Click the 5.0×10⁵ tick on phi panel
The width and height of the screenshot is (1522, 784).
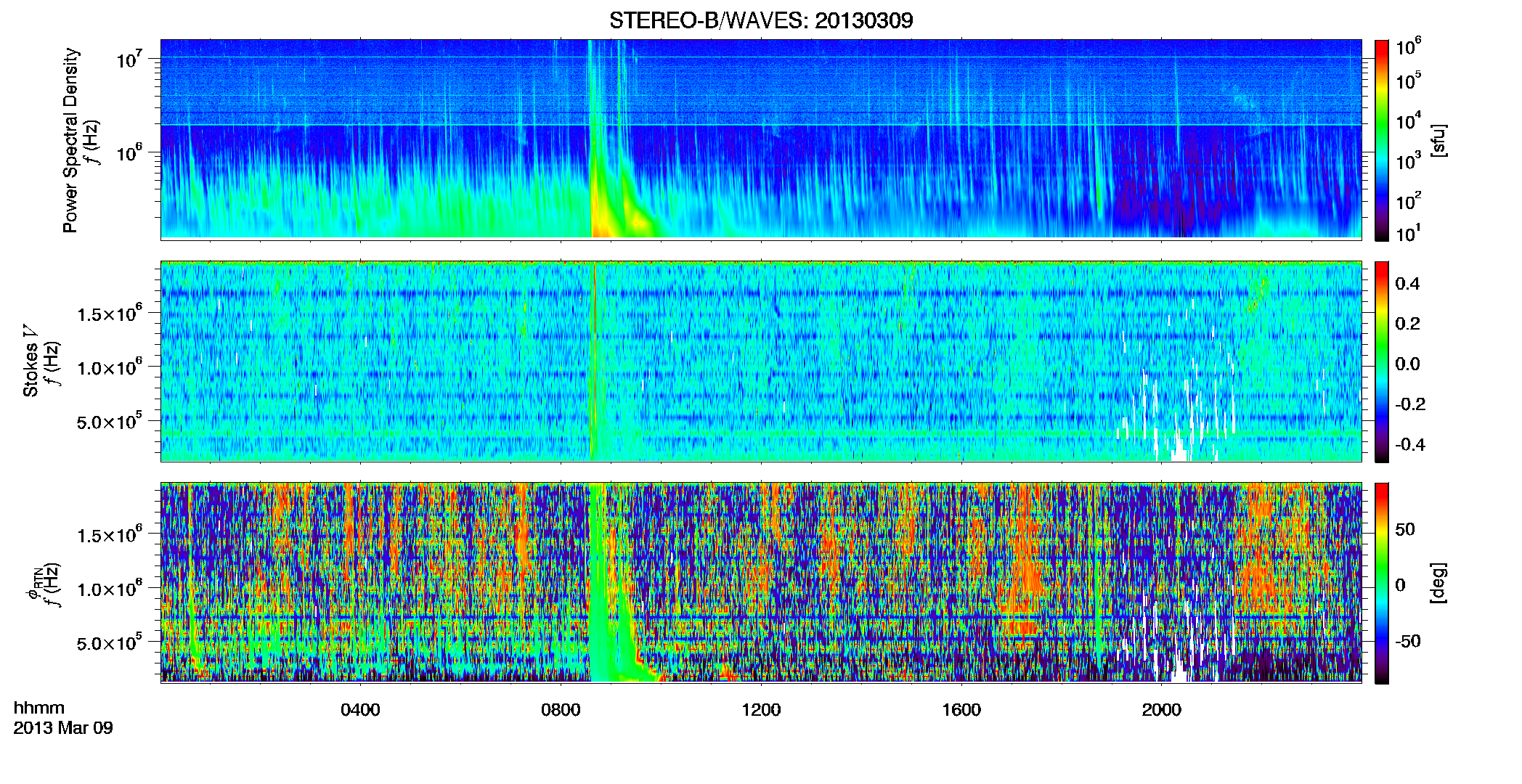click(110, 642)
